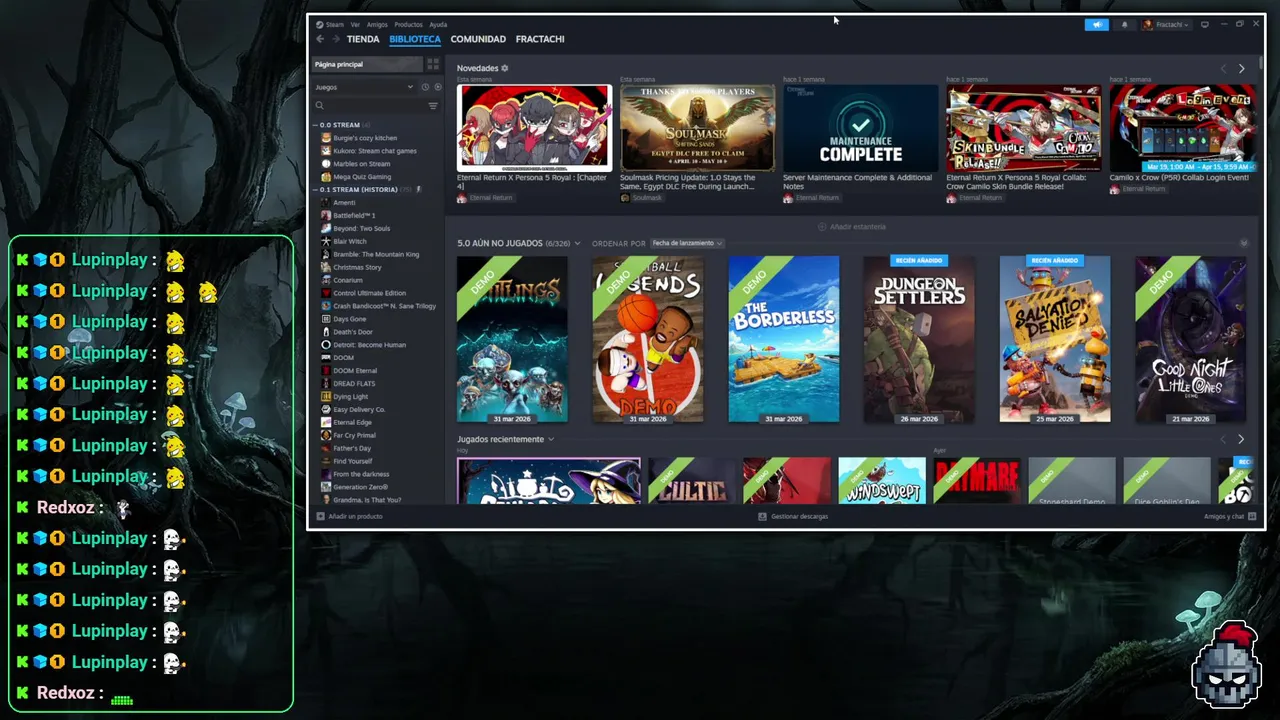This screenshot has height=720, width=1280.
Task: Open the Windswept recently played tile
Action: [x=882, y=481]
